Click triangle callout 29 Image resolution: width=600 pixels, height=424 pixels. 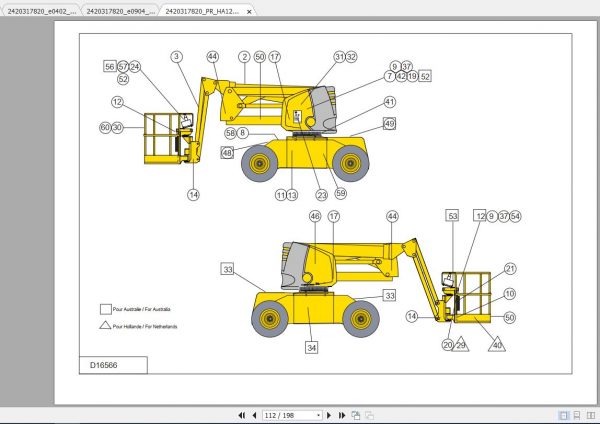461,345
